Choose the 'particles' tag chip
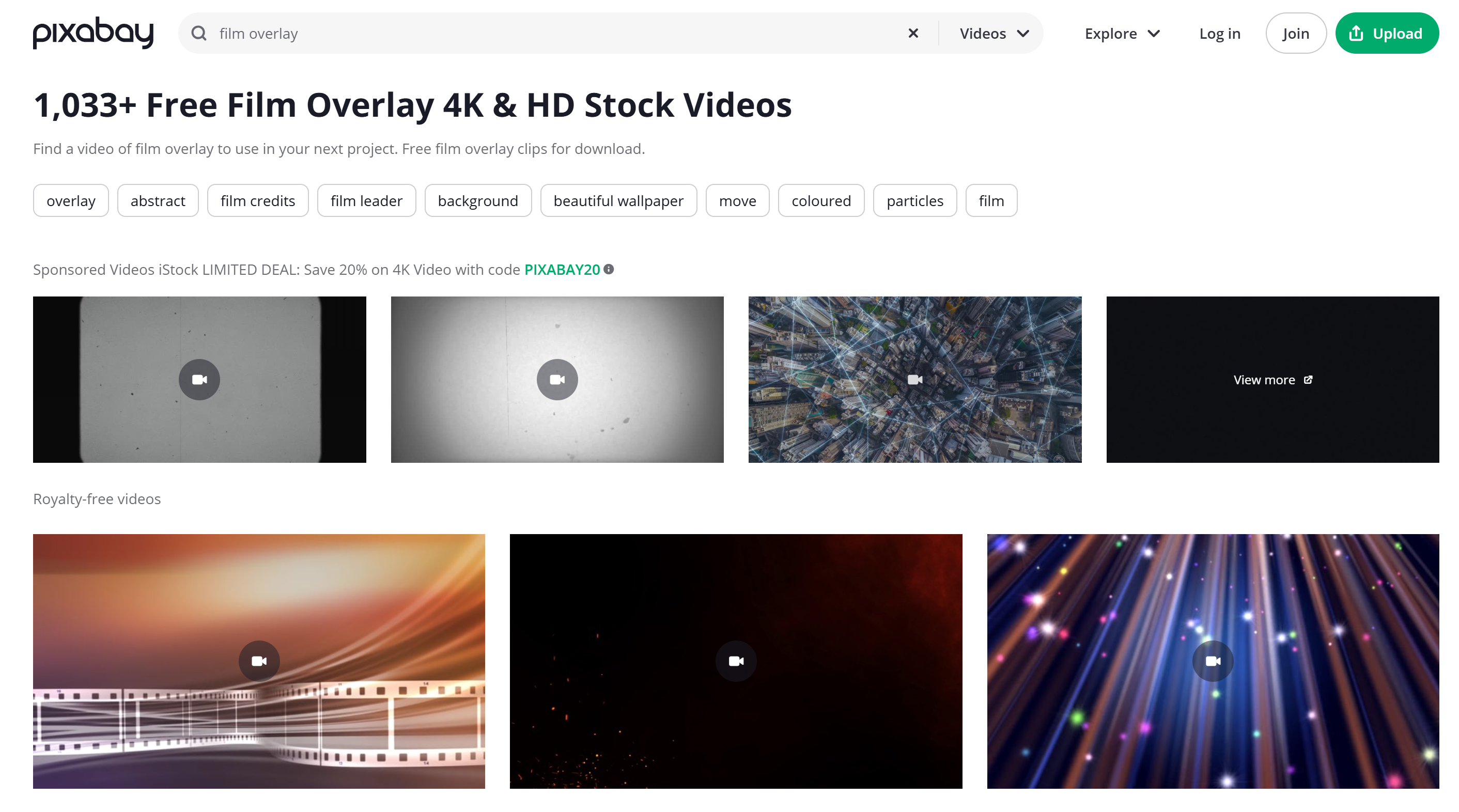The image size is (1459, 812). tap(914, 200)
